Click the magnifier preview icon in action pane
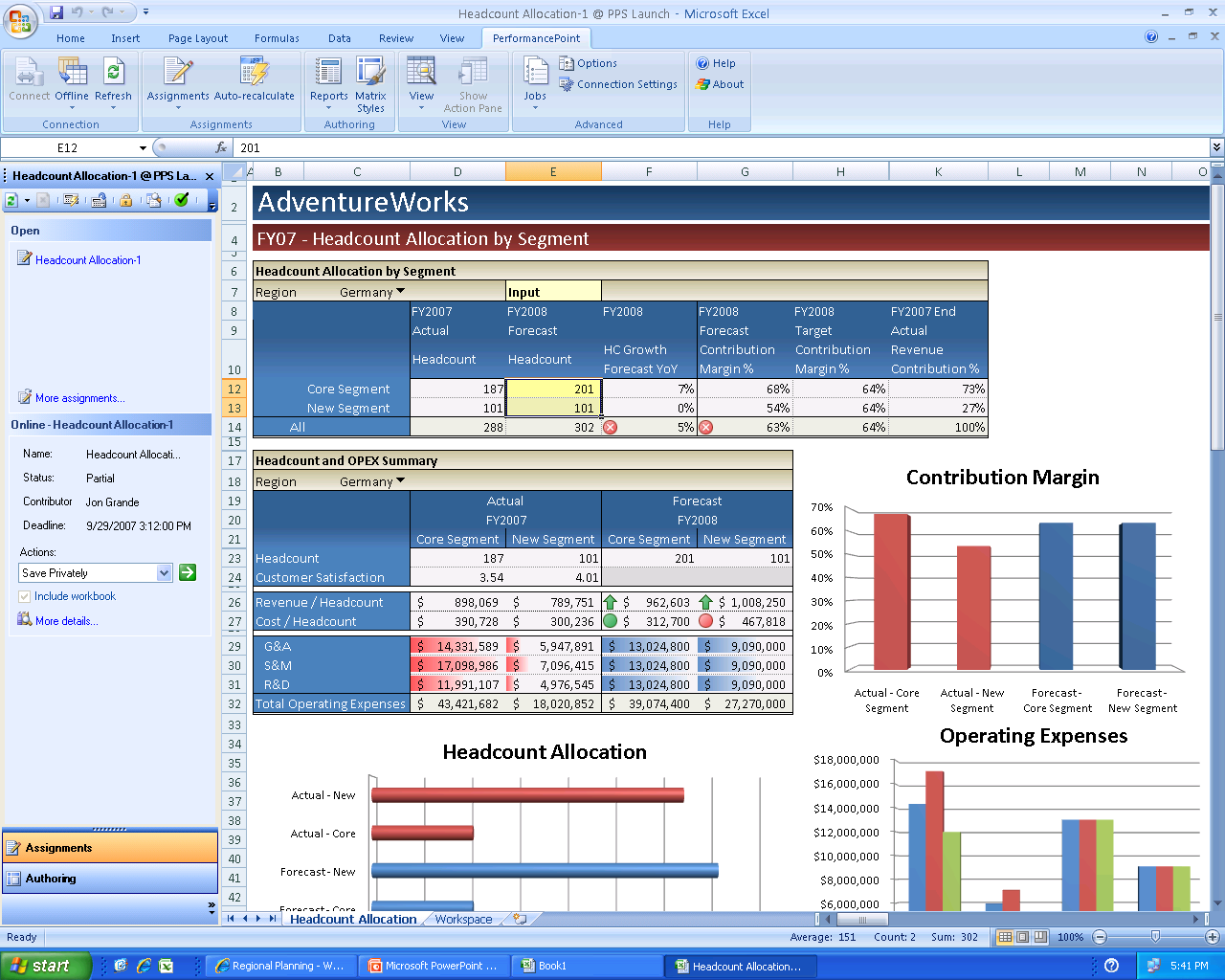Image resolution: width=1225 pixels, height=980 pixels. click(x=154, y=200)
